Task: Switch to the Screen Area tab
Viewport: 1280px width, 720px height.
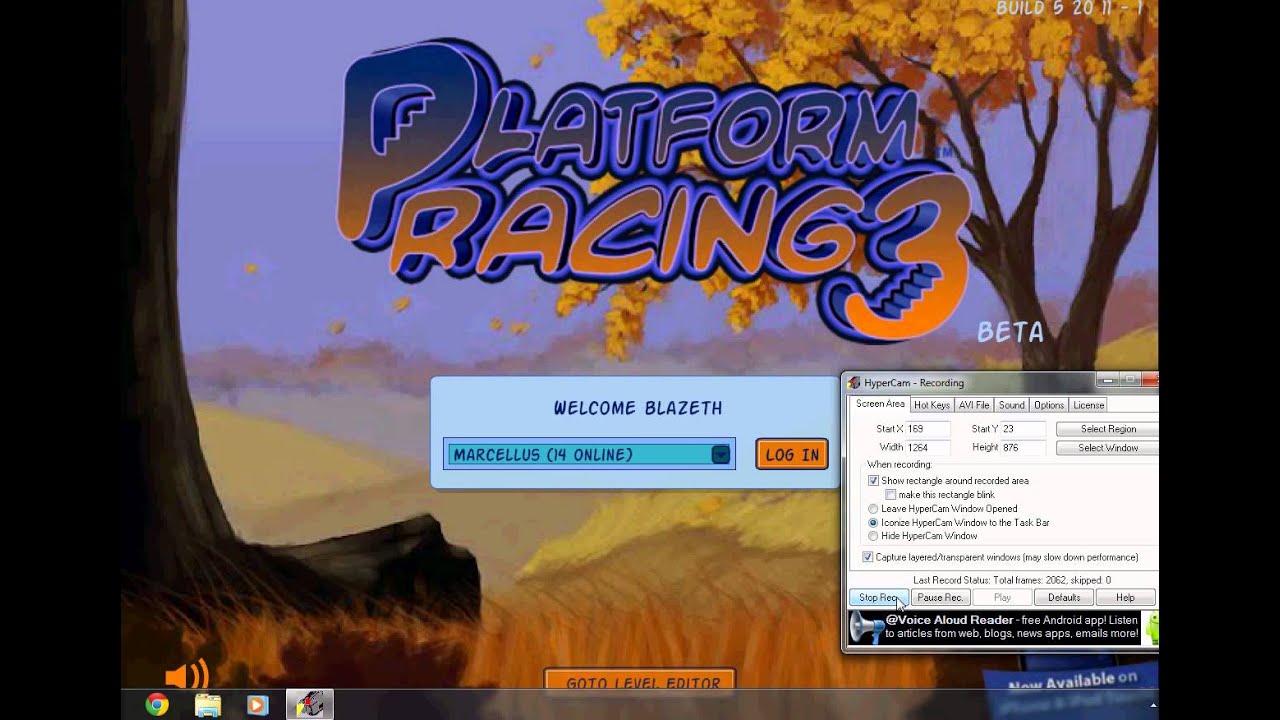Action: click(880, 404)
